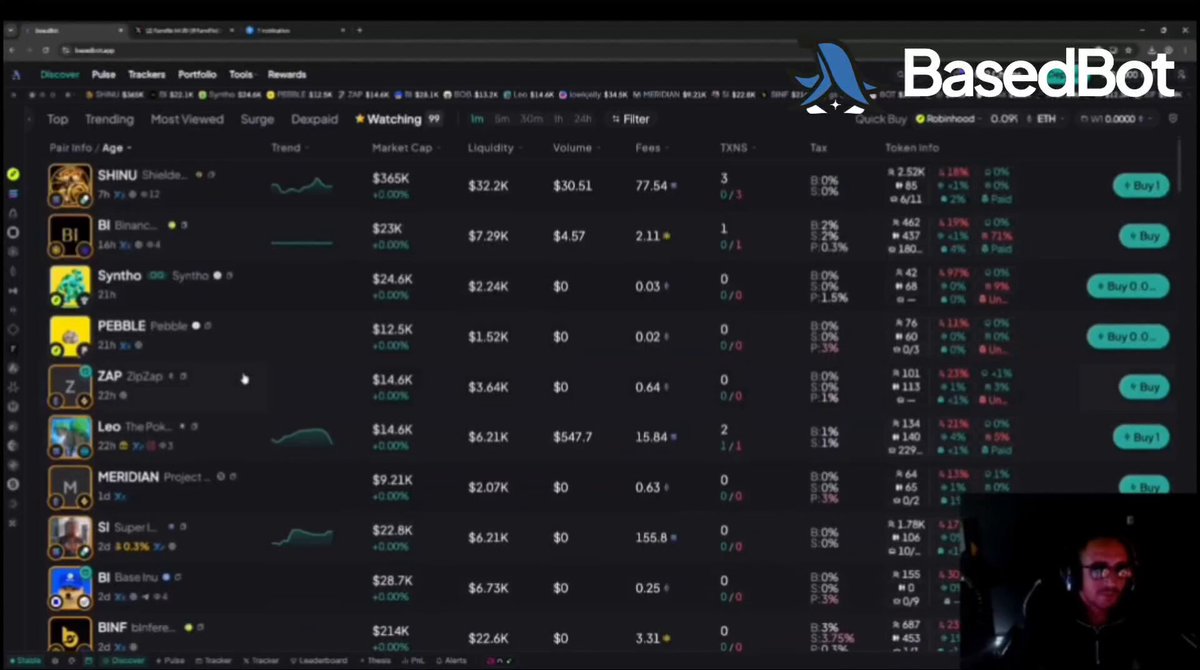Set the timeframe to 30m
Image resolution: width=1200 pixels, height=670 pixels.
pos(531,119)
